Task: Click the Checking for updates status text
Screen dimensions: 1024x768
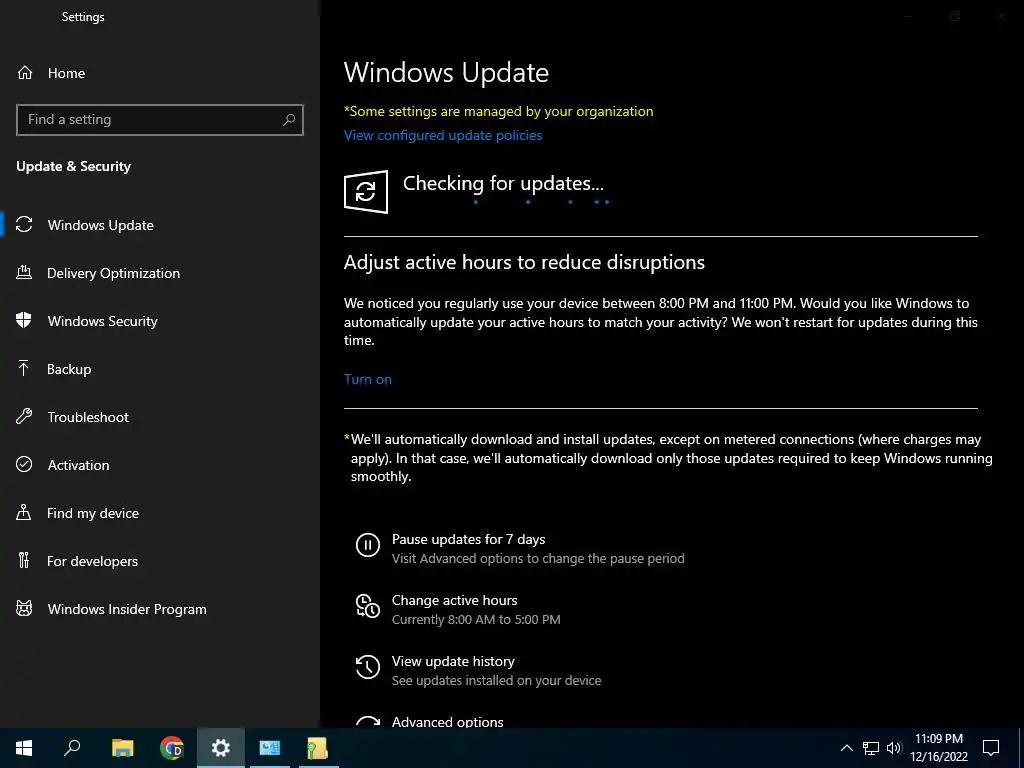Action: (x=503, y=184)
